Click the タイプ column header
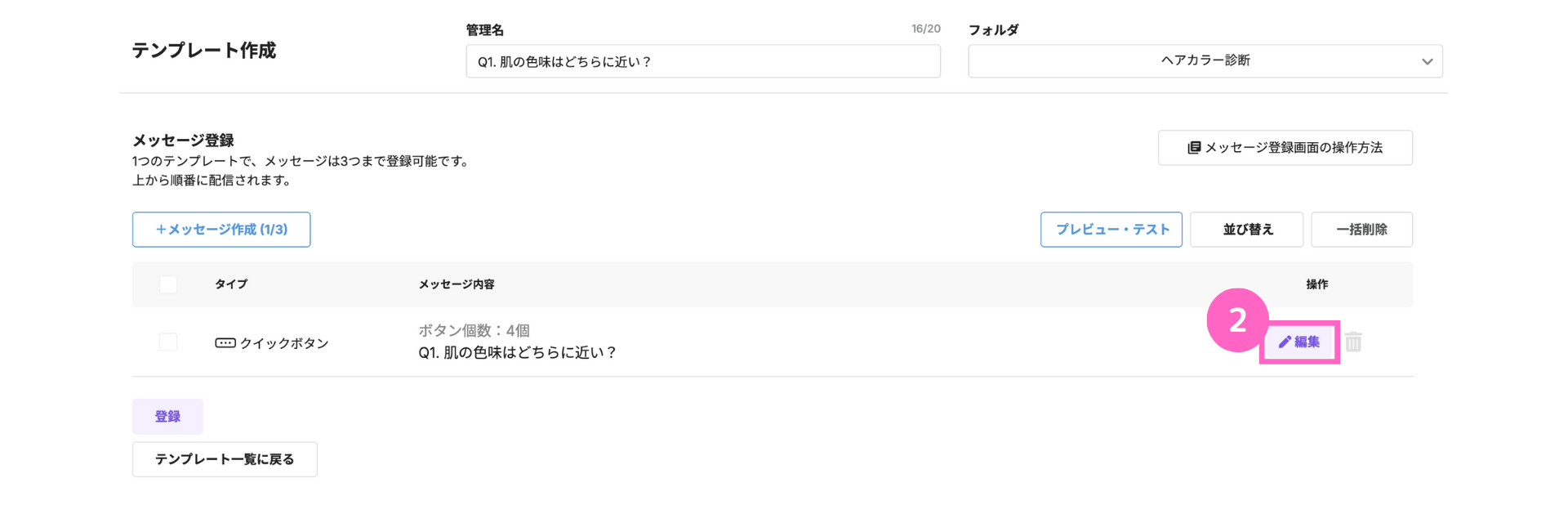 (231, 284)
